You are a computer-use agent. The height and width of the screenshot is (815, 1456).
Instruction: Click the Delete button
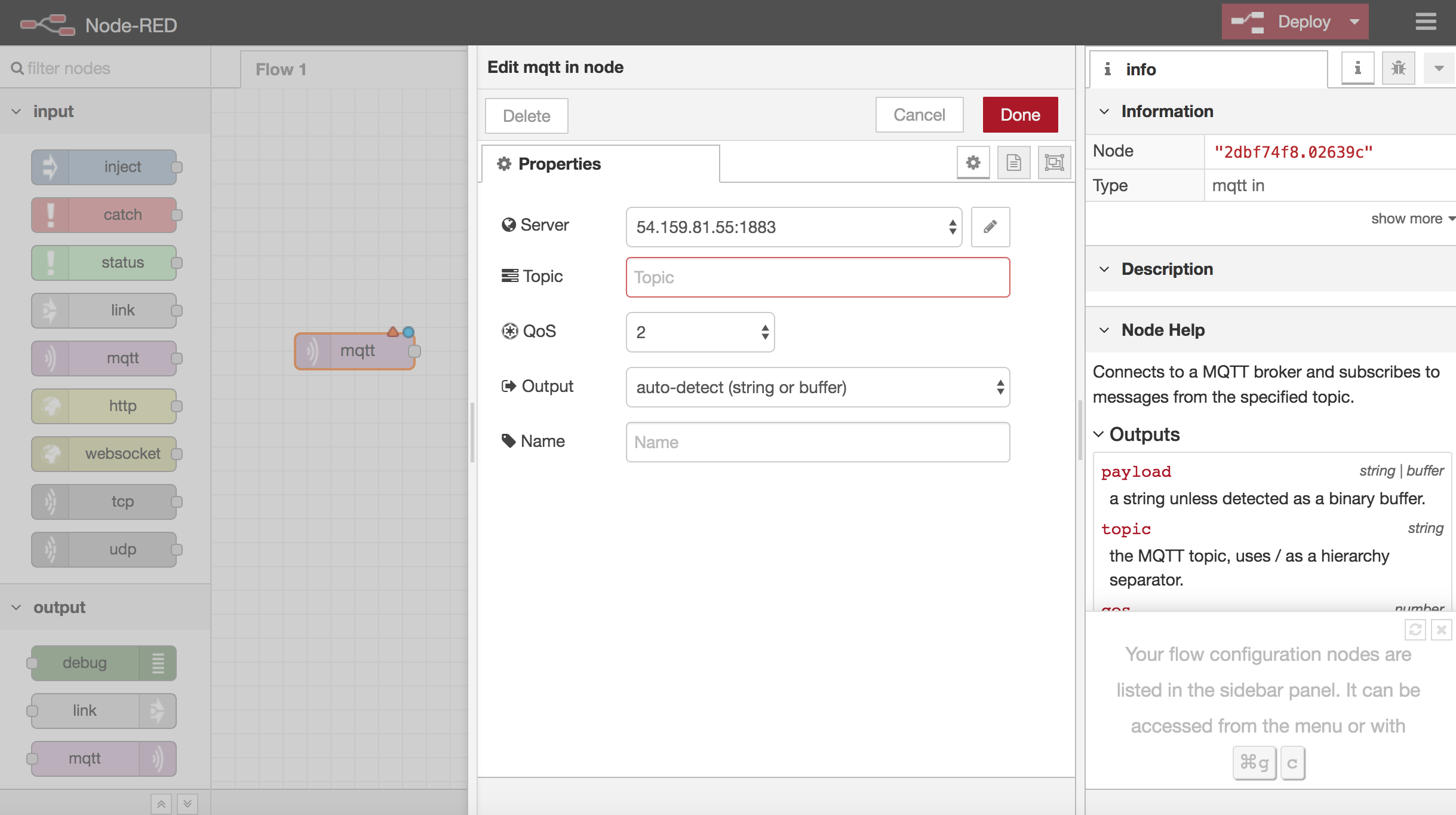pyautogui.click(x=526, y=115)
